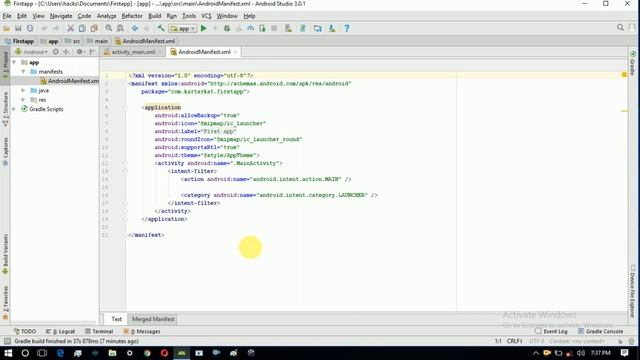Image resolution: width=640 pixels, height=360 pixels.
Task: Open the Navigate menu
Action: coord(61,16)
